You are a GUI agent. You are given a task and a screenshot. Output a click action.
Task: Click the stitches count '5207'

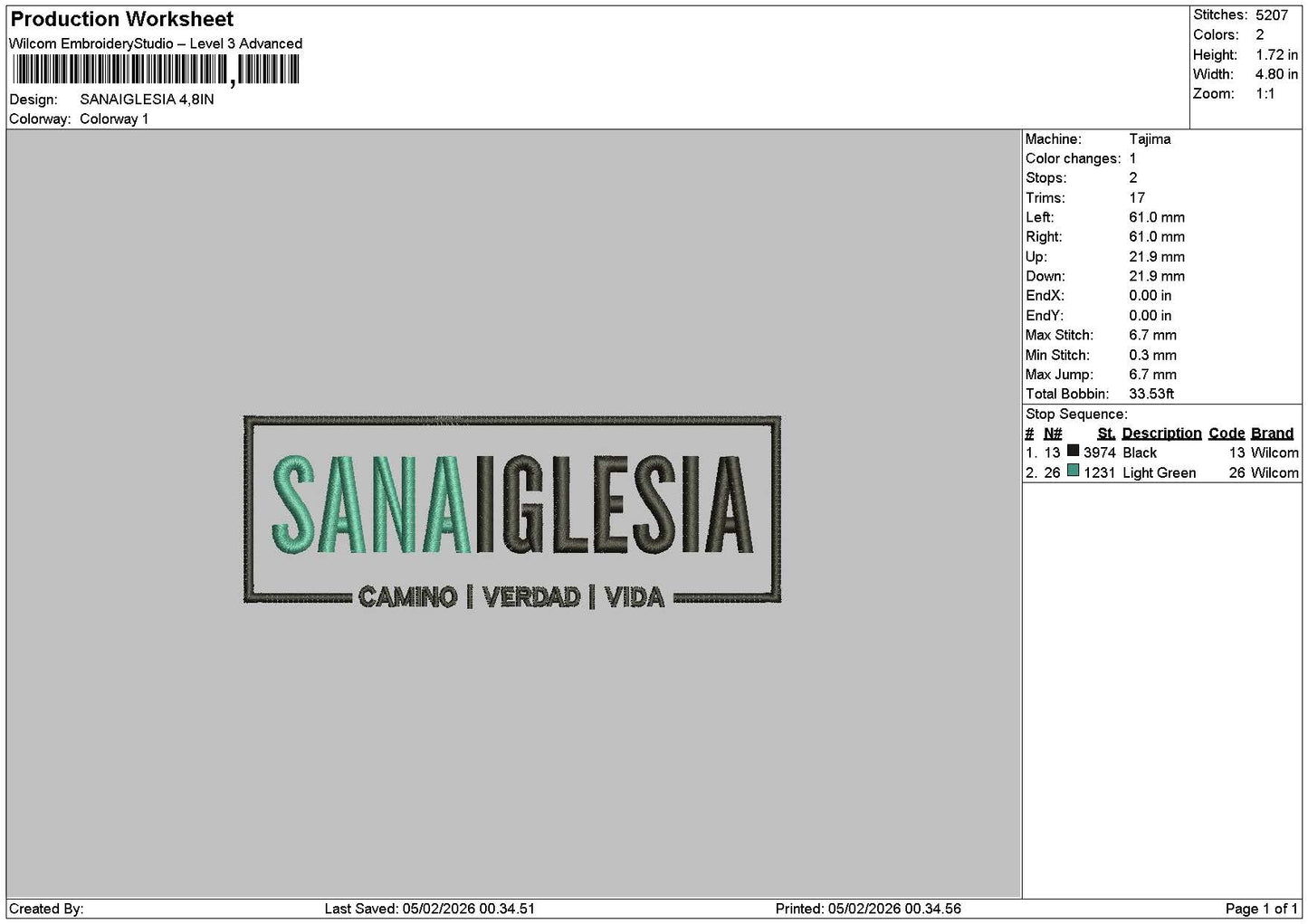point(1271,15)
